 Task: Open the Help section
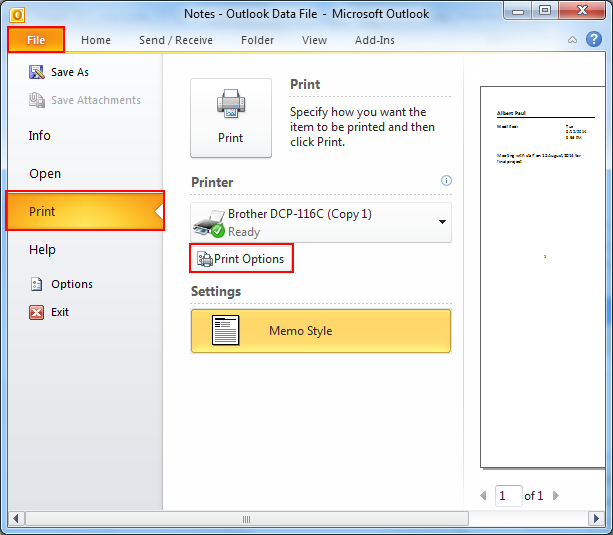pos(42,250)
